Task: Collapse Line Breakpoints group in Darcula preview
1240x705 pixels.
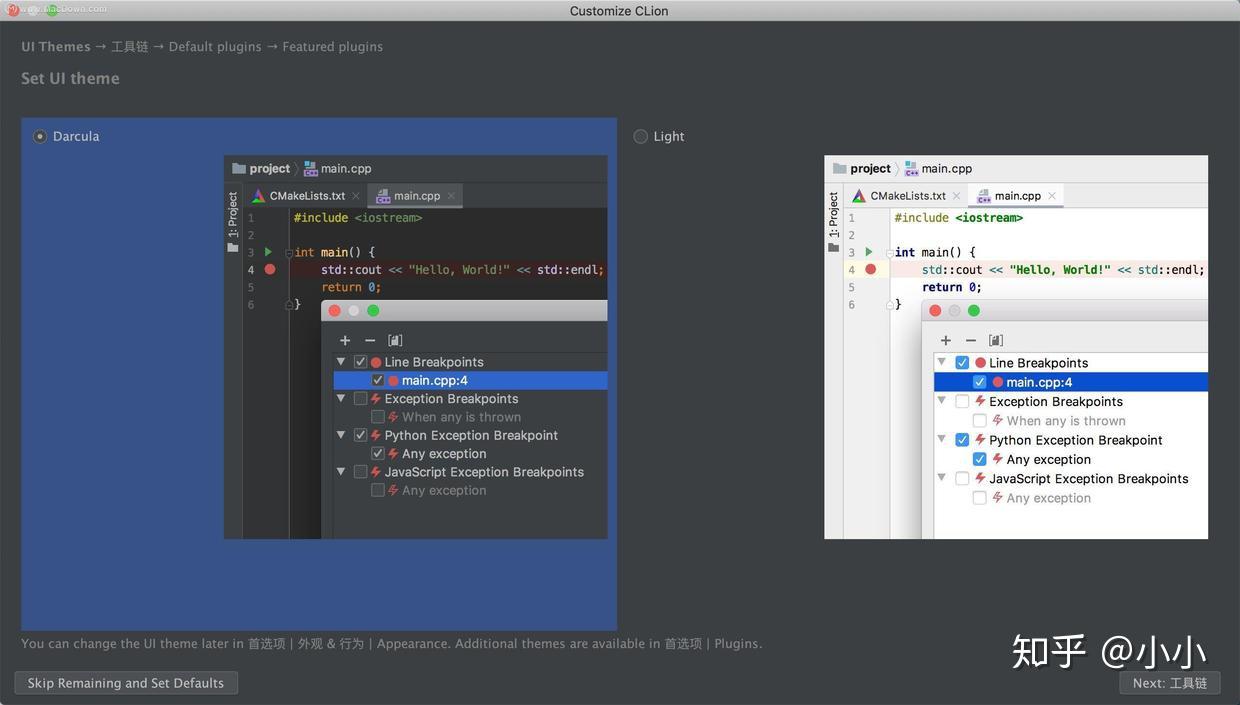Action: coord(341,362)
